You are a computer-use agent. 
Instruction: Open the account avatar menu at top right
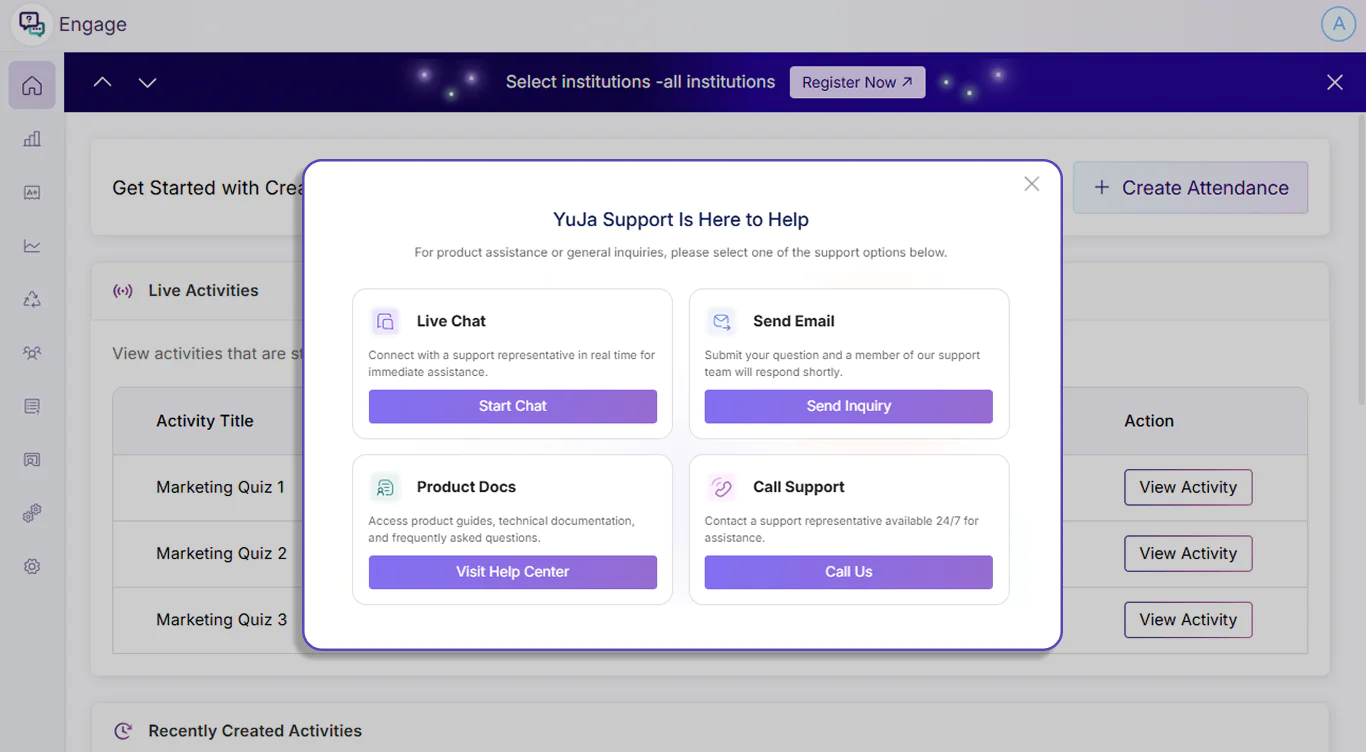[x=1338, y=23]
